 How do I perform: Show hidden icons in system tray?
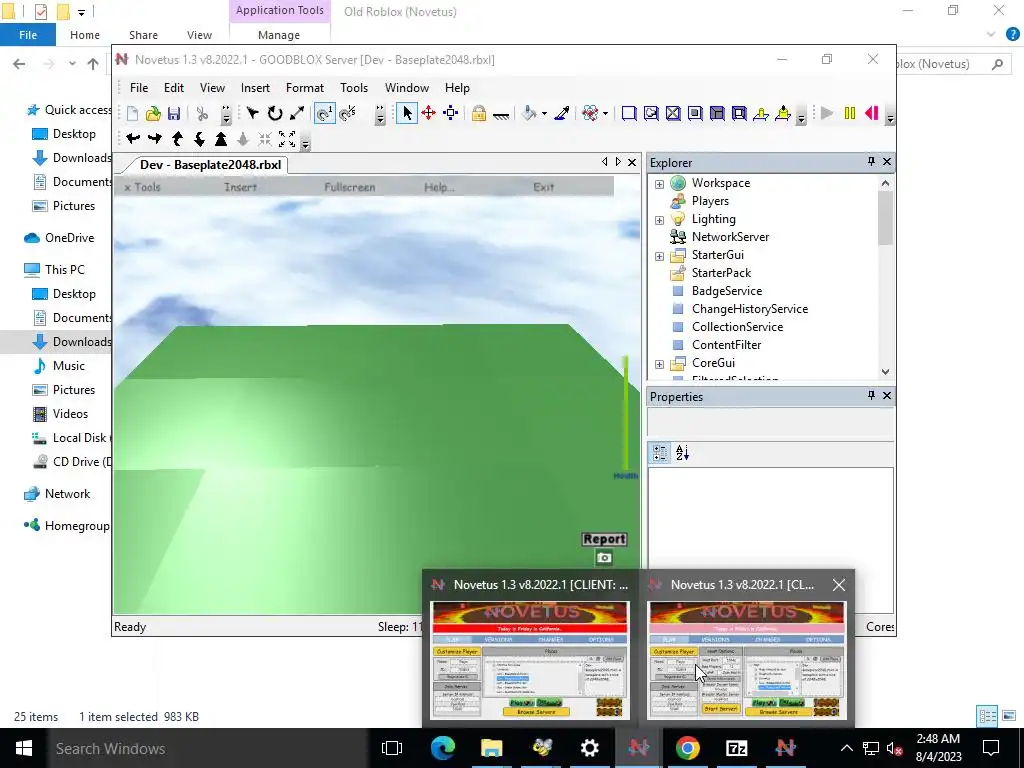[x=846, y=748]
